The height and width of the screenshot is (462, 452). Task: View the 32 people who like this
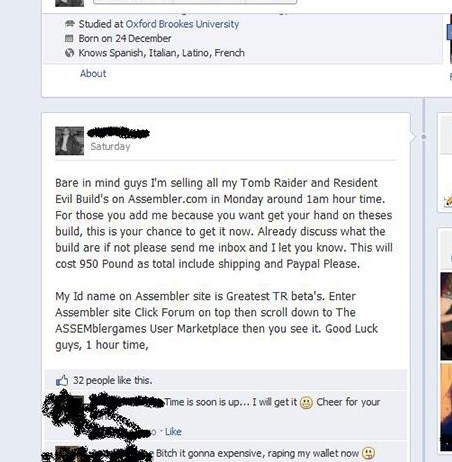coord(112,380)
